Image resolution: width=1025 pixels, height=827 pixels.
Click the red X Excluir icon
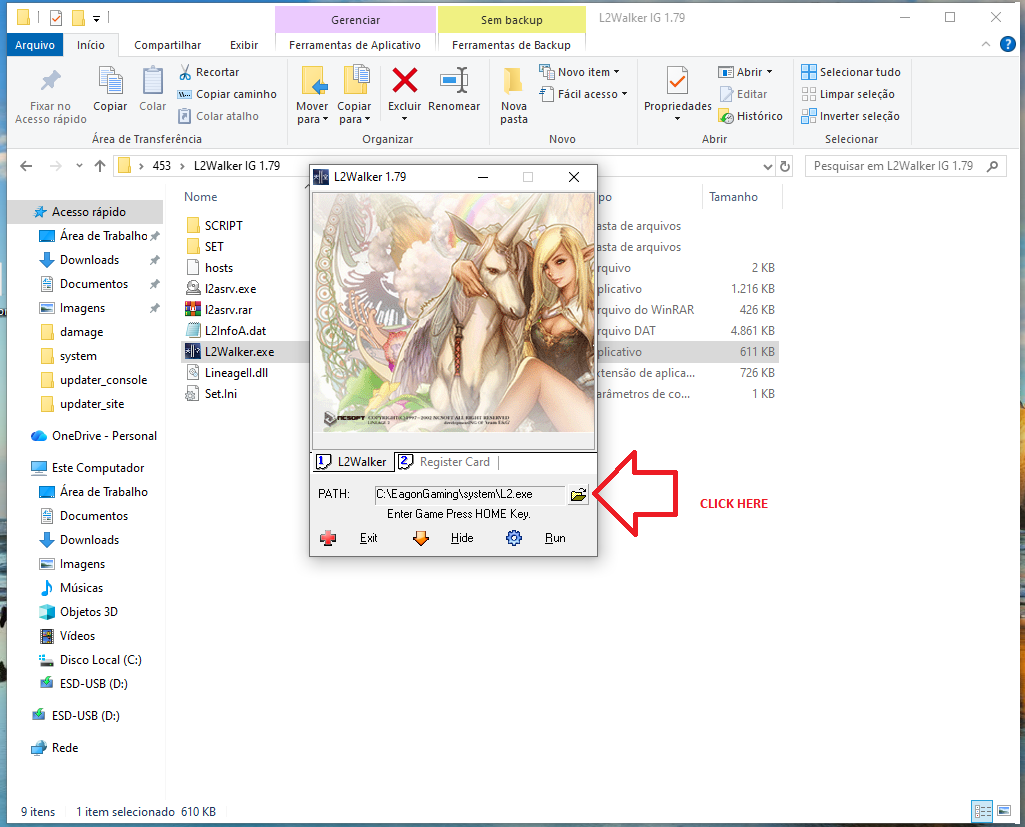[405, 80]
